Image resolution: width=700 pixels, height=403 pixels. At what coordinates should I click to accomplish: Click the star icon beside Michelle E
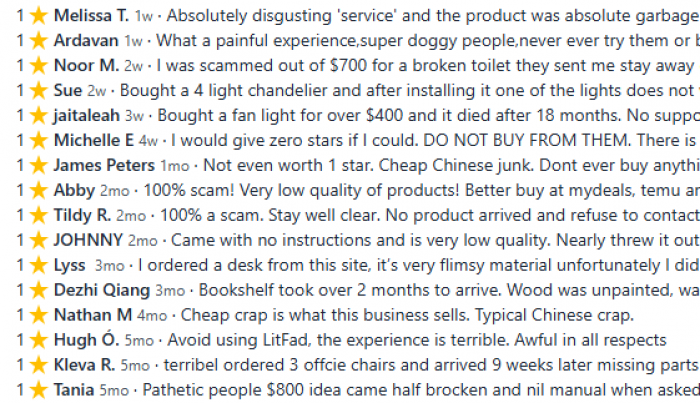point(39,141)
